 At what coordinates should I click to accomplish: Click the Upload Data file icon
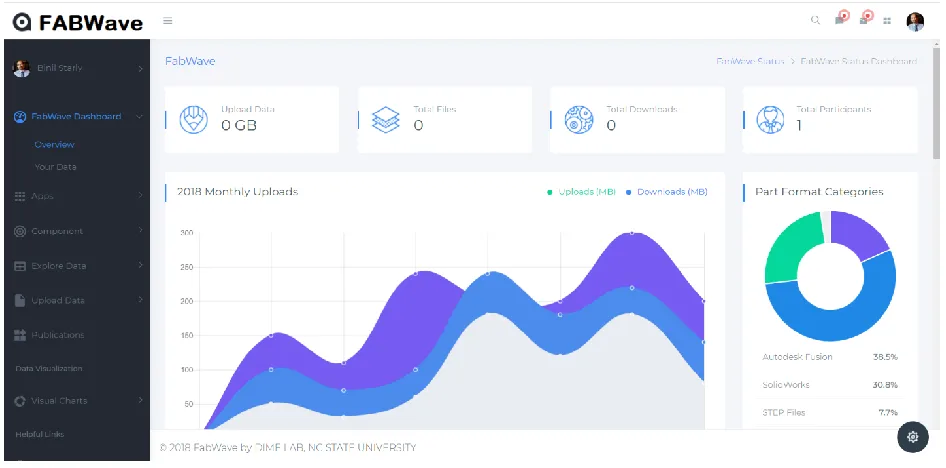[20, 300]
